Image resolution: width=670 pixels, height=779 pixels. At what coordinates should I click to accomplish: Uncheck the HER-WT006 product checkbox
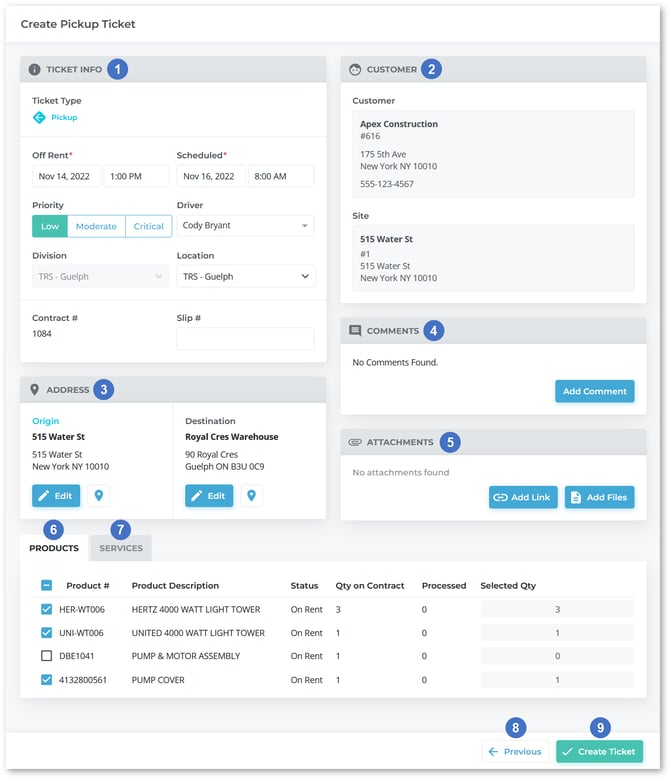[46, 607]
